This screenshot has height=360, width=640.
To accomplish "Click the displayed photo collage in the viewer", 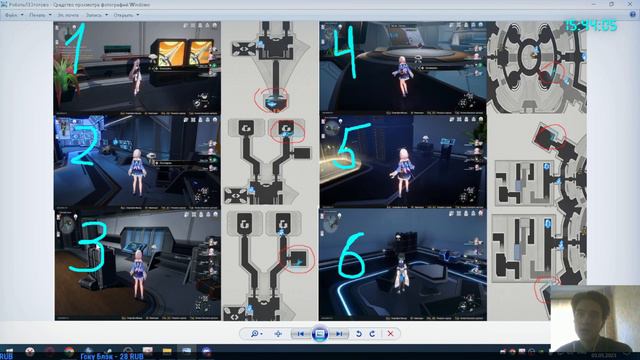I will [320, 171].
